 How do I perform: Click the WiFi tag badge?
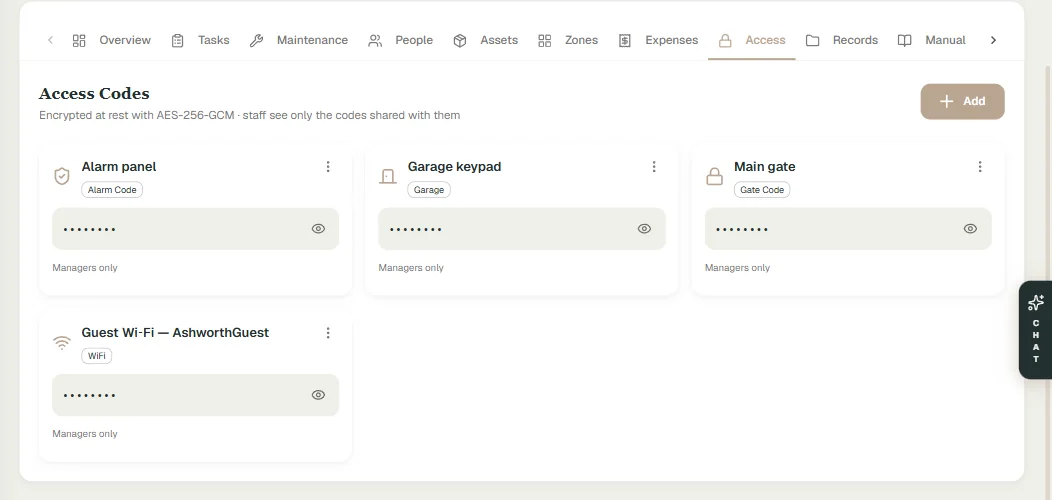97,356
